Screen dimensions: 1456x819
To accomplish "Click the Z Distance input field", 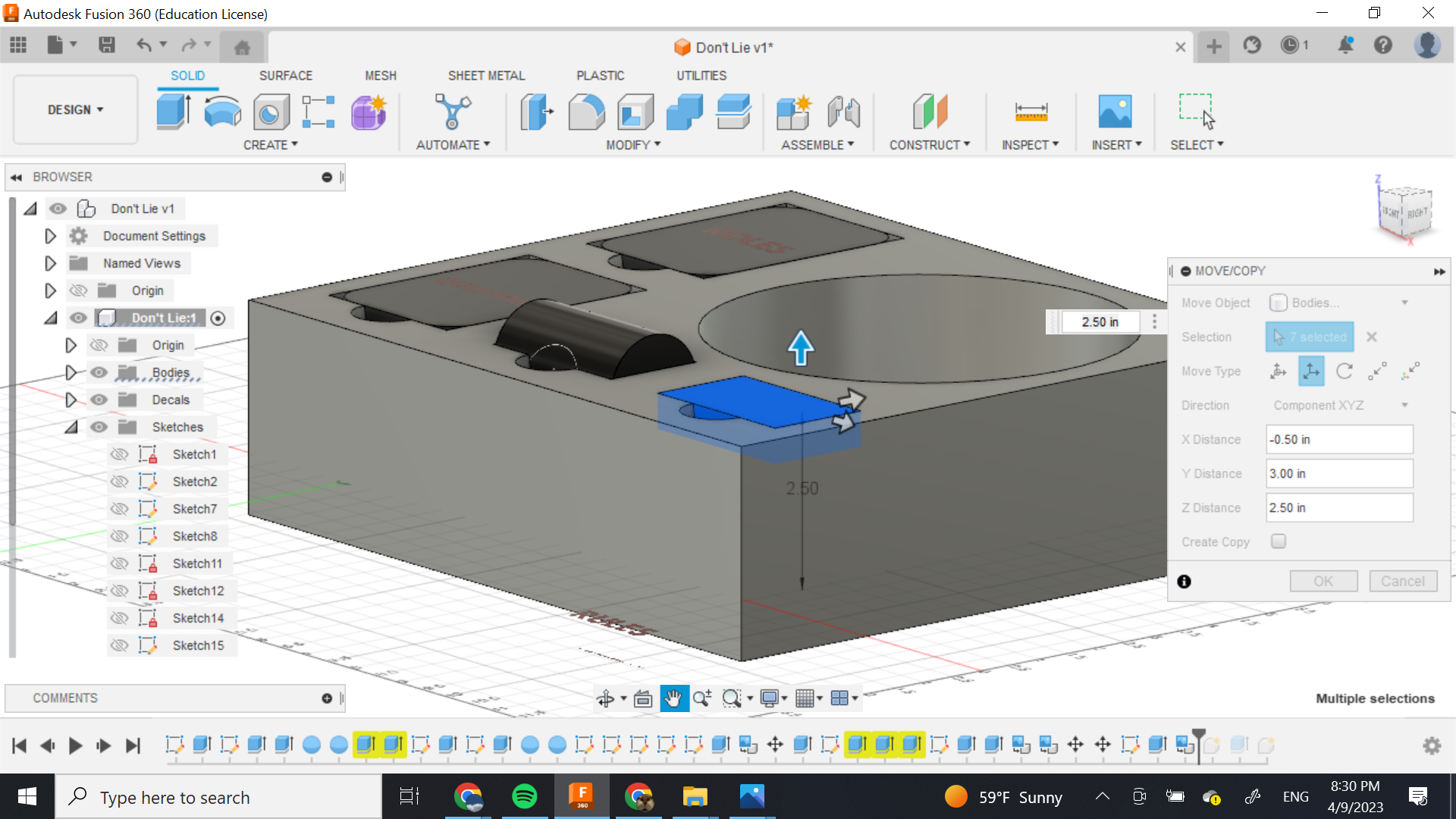I will tap(1338, 507).
